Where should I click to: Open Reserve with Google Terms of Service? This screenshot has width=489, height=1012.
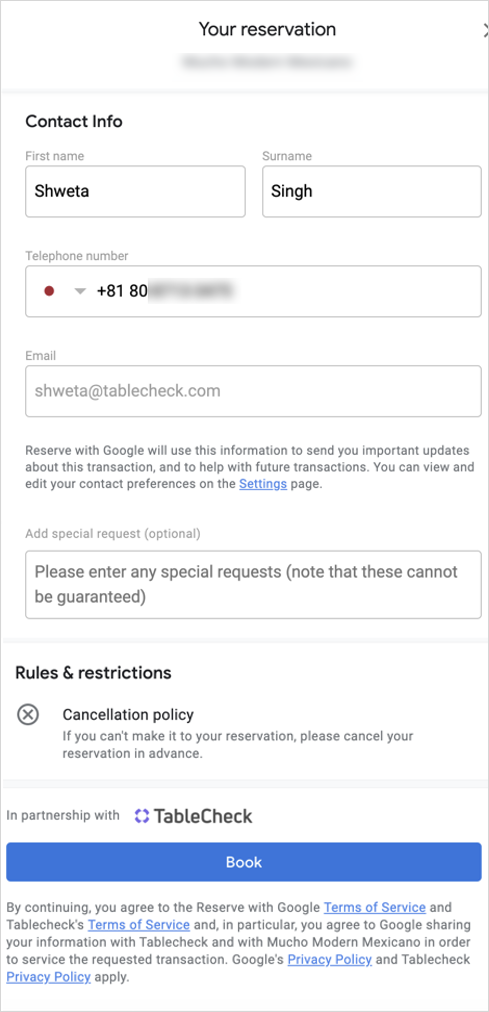[x=375, y=907]
